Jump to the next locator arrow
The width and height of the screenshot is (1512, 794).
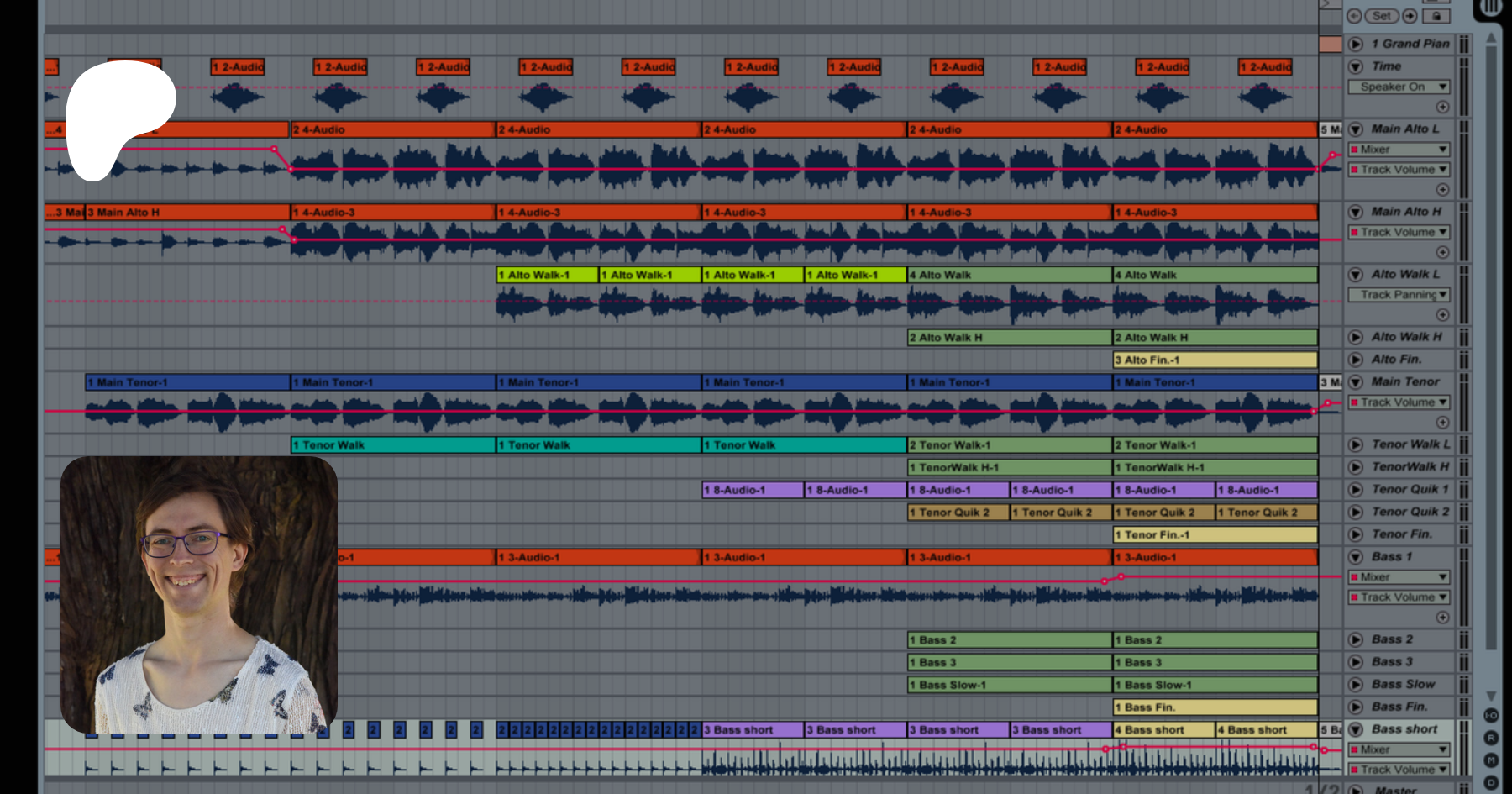pos(1410,16)
